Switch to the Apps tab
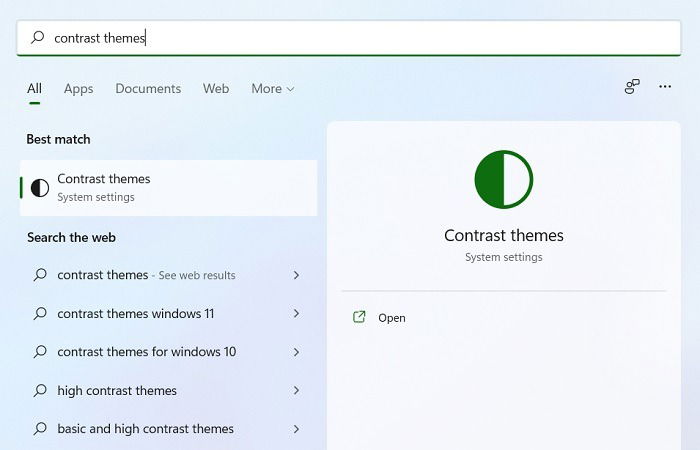Image resolution: width=700 pixels, height=450 pixels. click(x=79, y=88)
